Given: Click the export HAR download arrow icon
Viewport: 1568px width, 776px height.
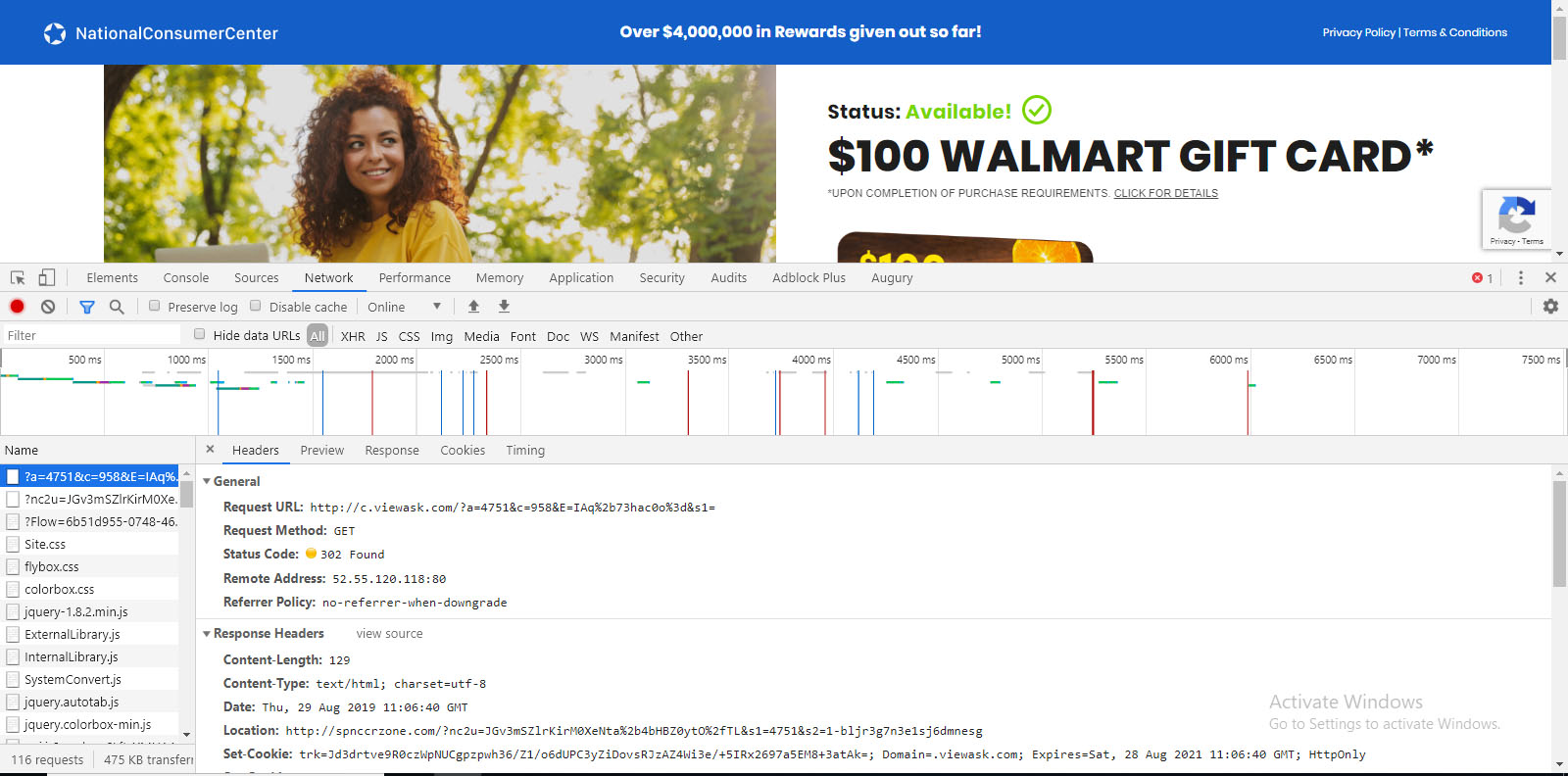Looking at the screenshot, I should 504,307.
